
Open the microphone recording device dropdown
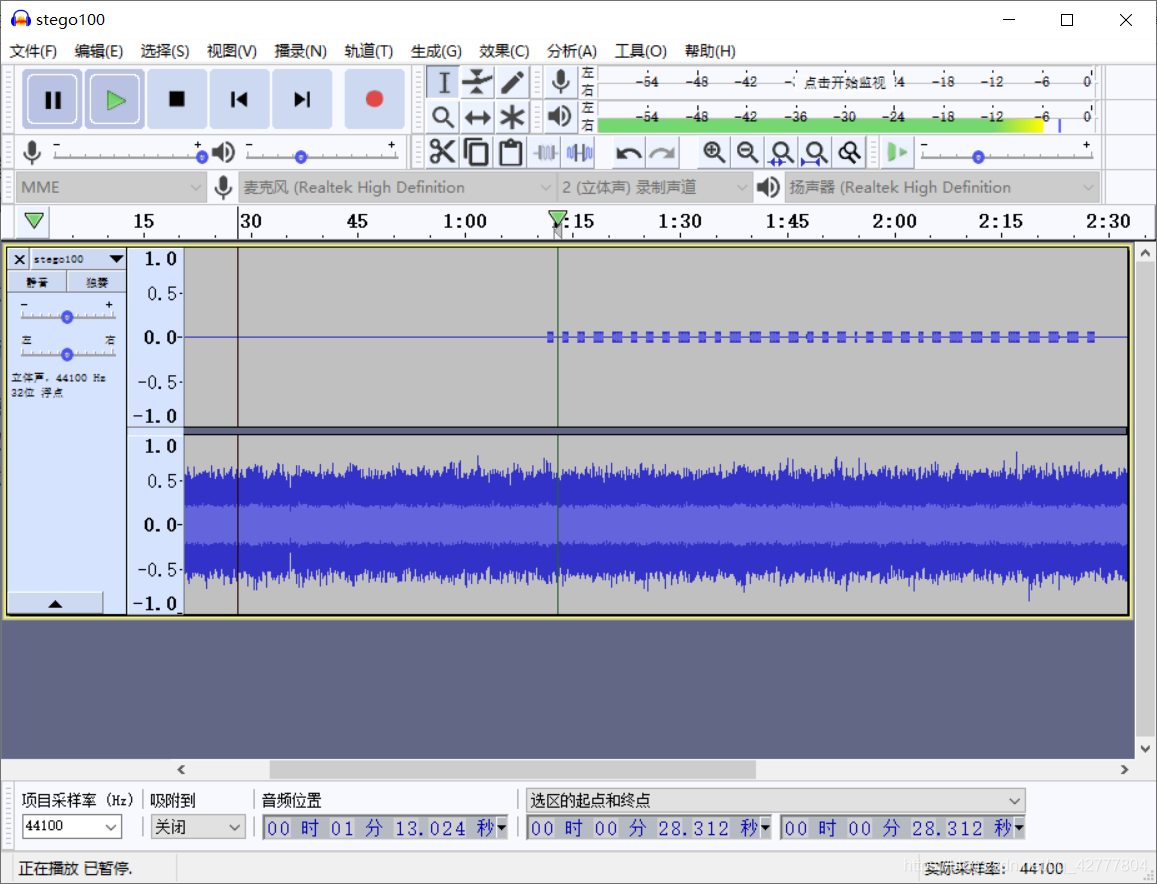point(397,187)
